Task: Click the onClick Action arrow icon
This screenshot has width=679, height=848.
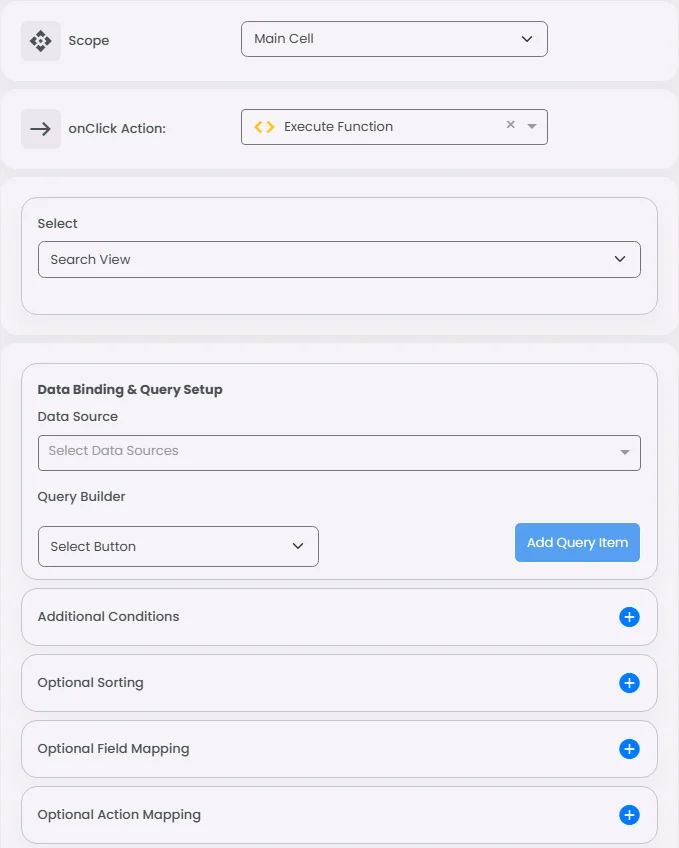Action: tap(40, 128)
